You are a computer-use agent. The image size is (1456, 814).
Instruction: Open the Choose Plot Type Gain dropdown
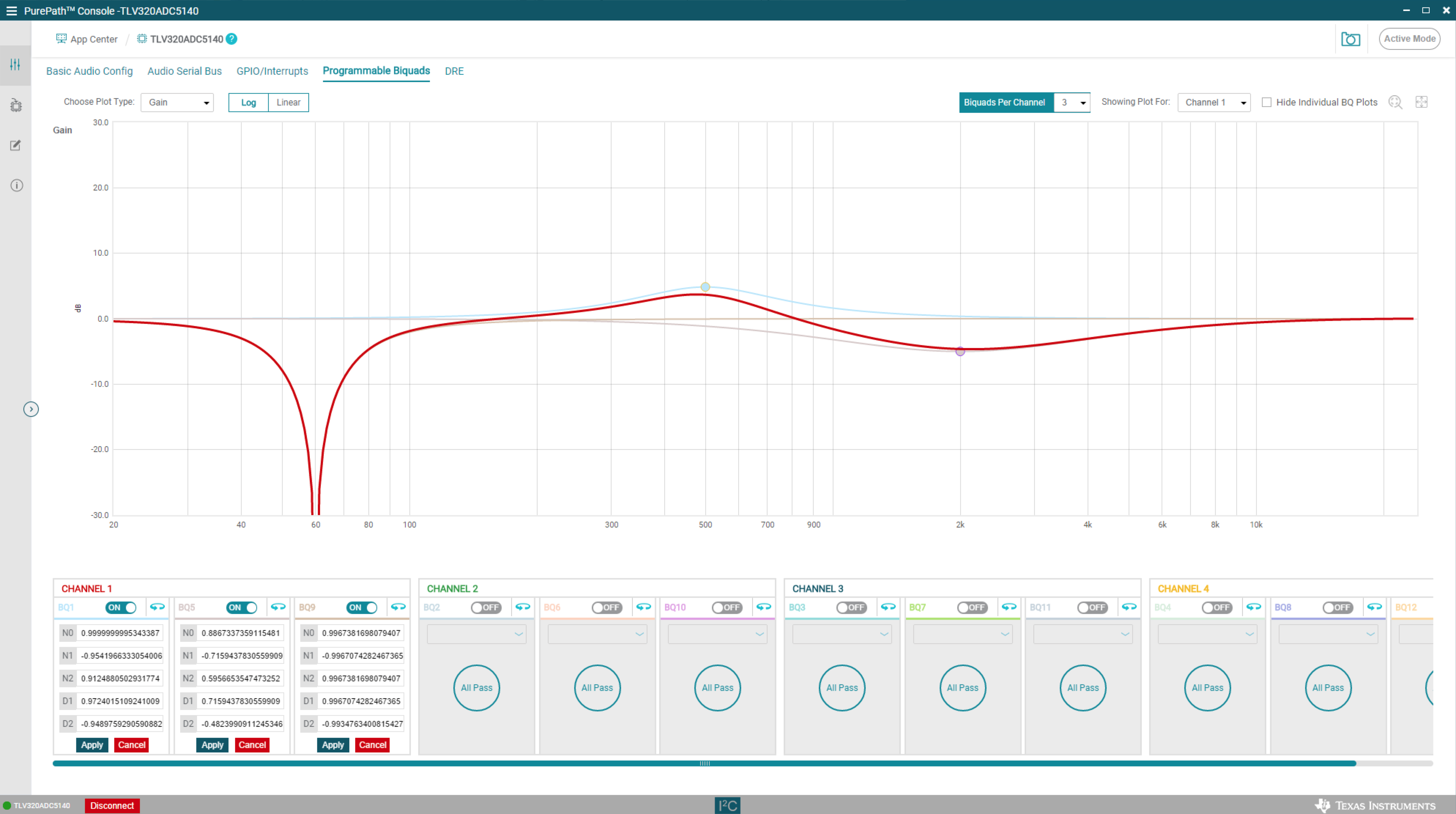coord(177,102)
